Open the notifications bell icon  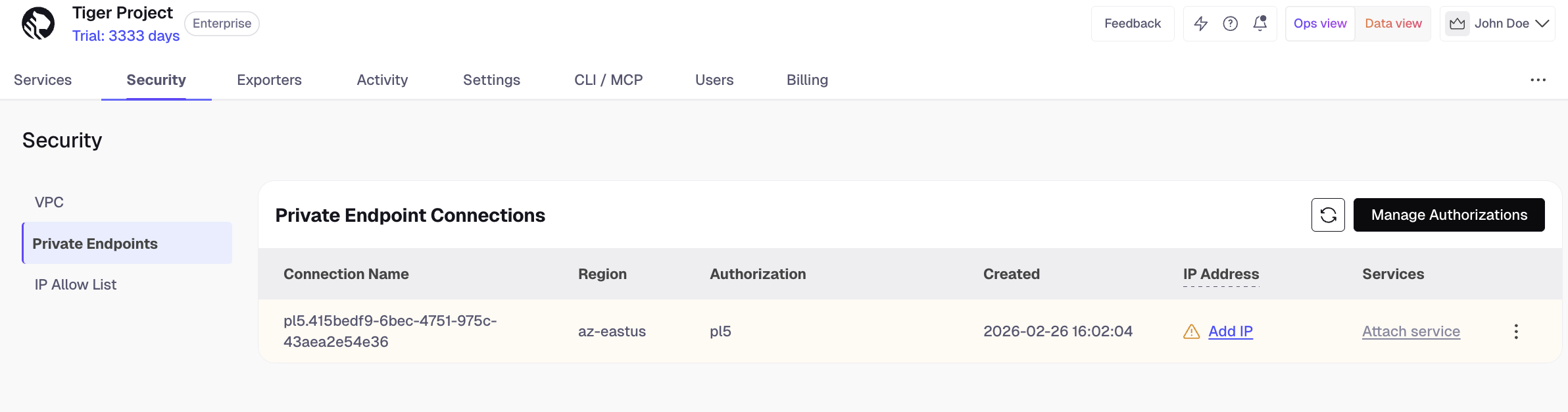coord(1260,24)
